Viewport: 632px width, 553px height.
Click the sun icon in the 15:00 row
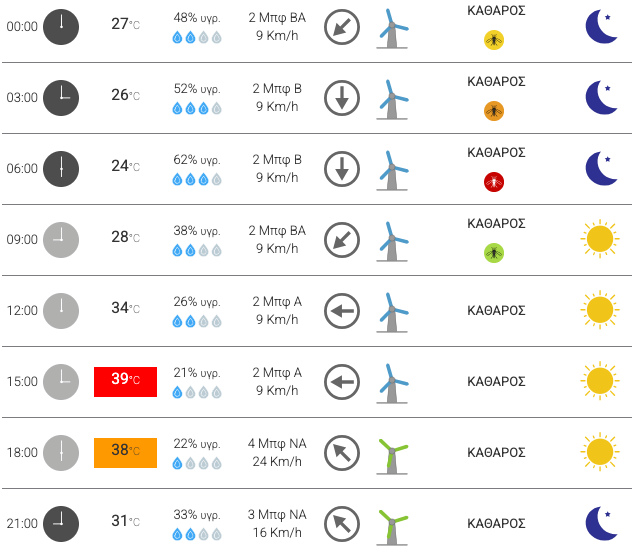coord(600,380)
